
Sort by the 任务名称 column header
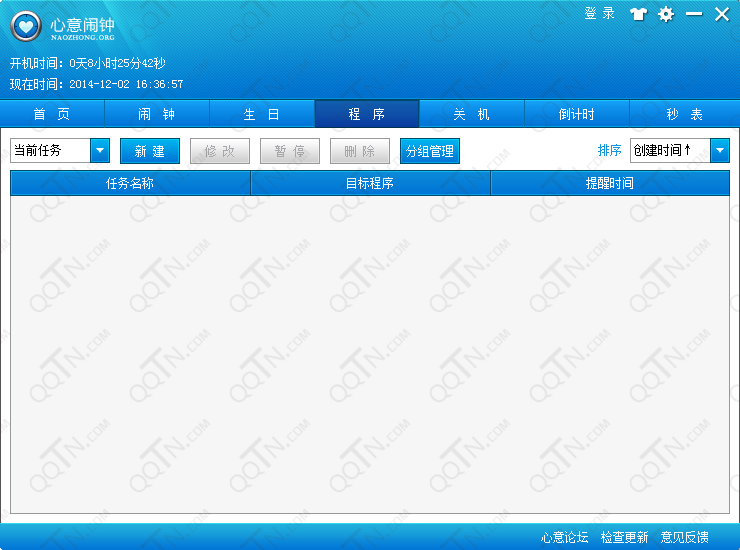click(130, 183)
